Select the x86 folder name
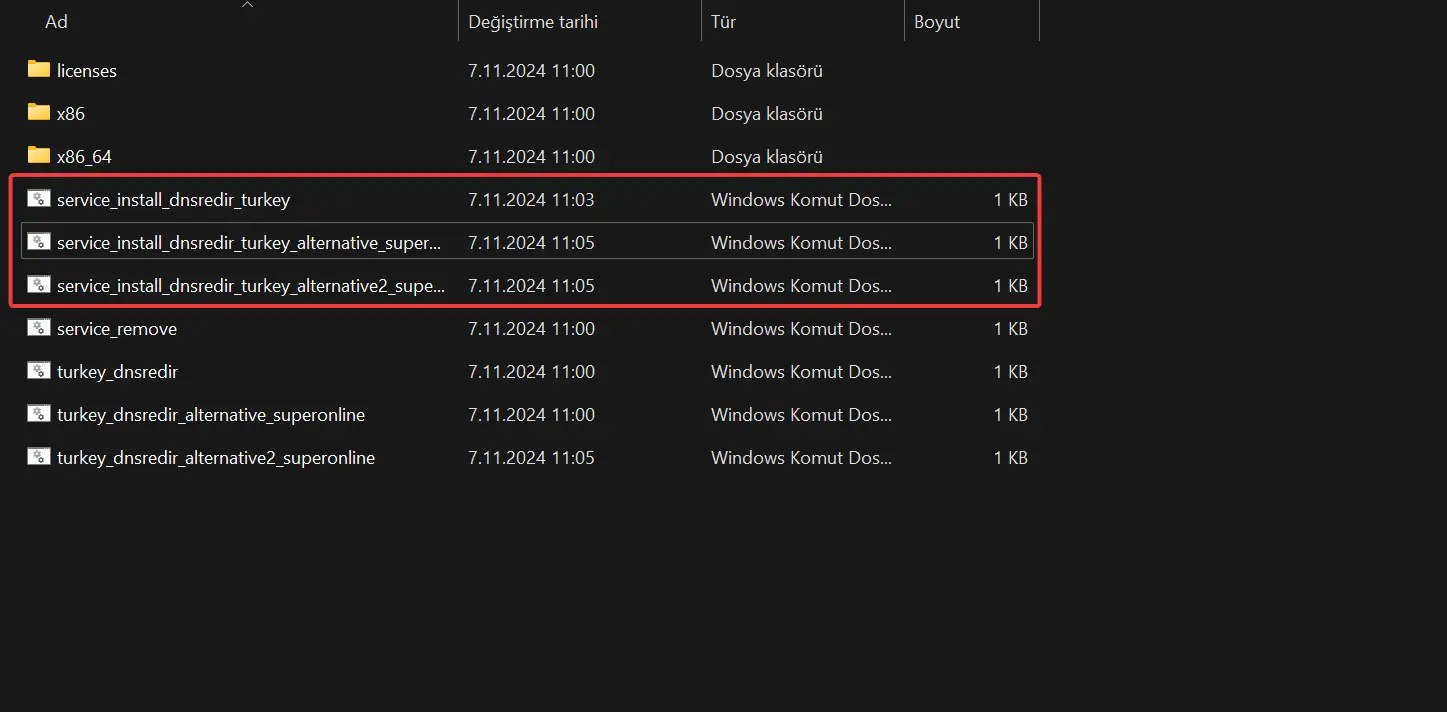The width and height of the screenshot is (1447, 712). [x=71, y=114]
